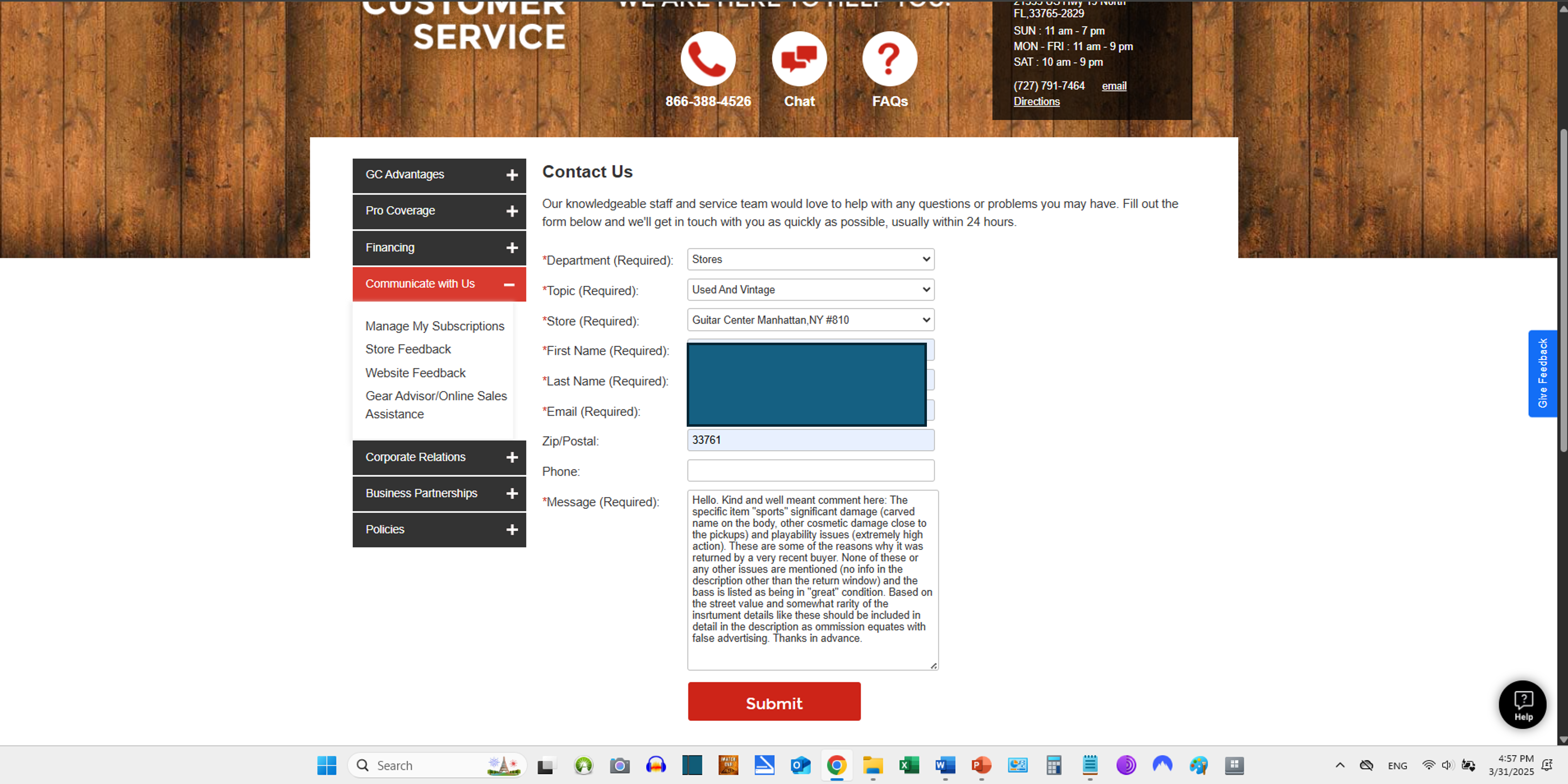Launch the Camera app from taskbar
The image size is (1568, 784).
click(x=620, y=765)
